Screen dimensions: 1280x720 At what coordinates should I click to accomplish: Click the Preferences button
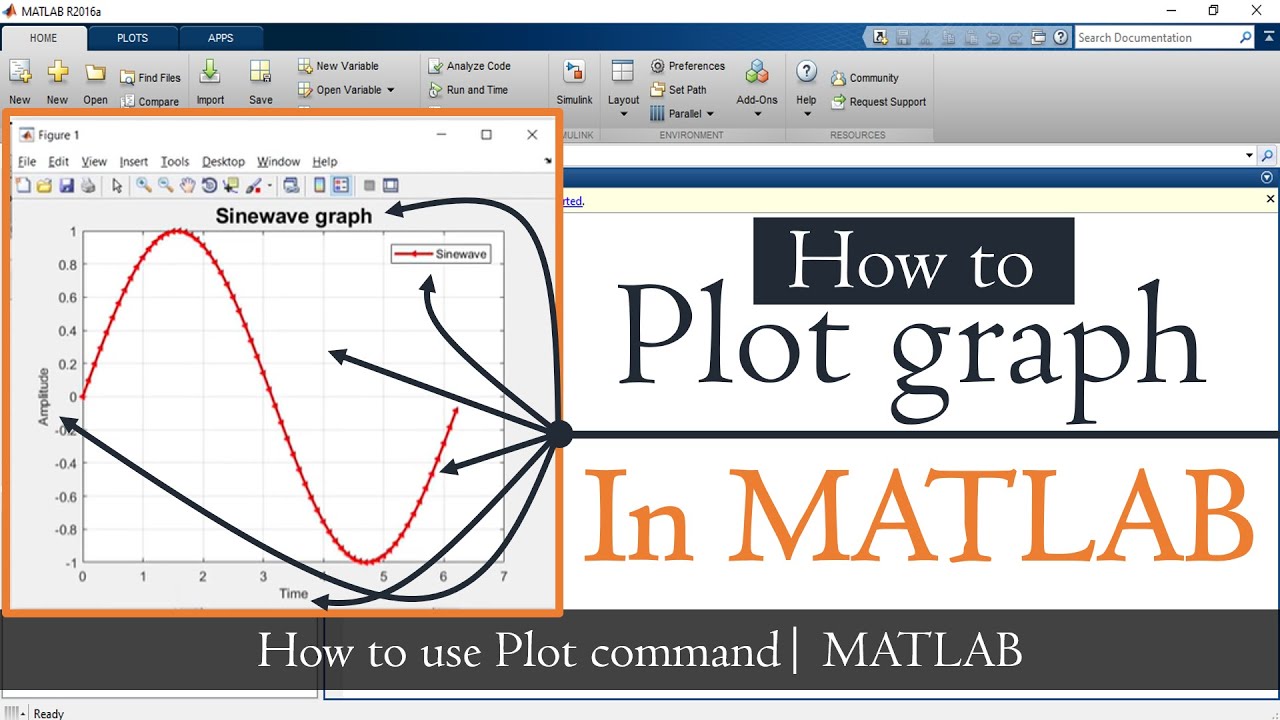[688, 66]
